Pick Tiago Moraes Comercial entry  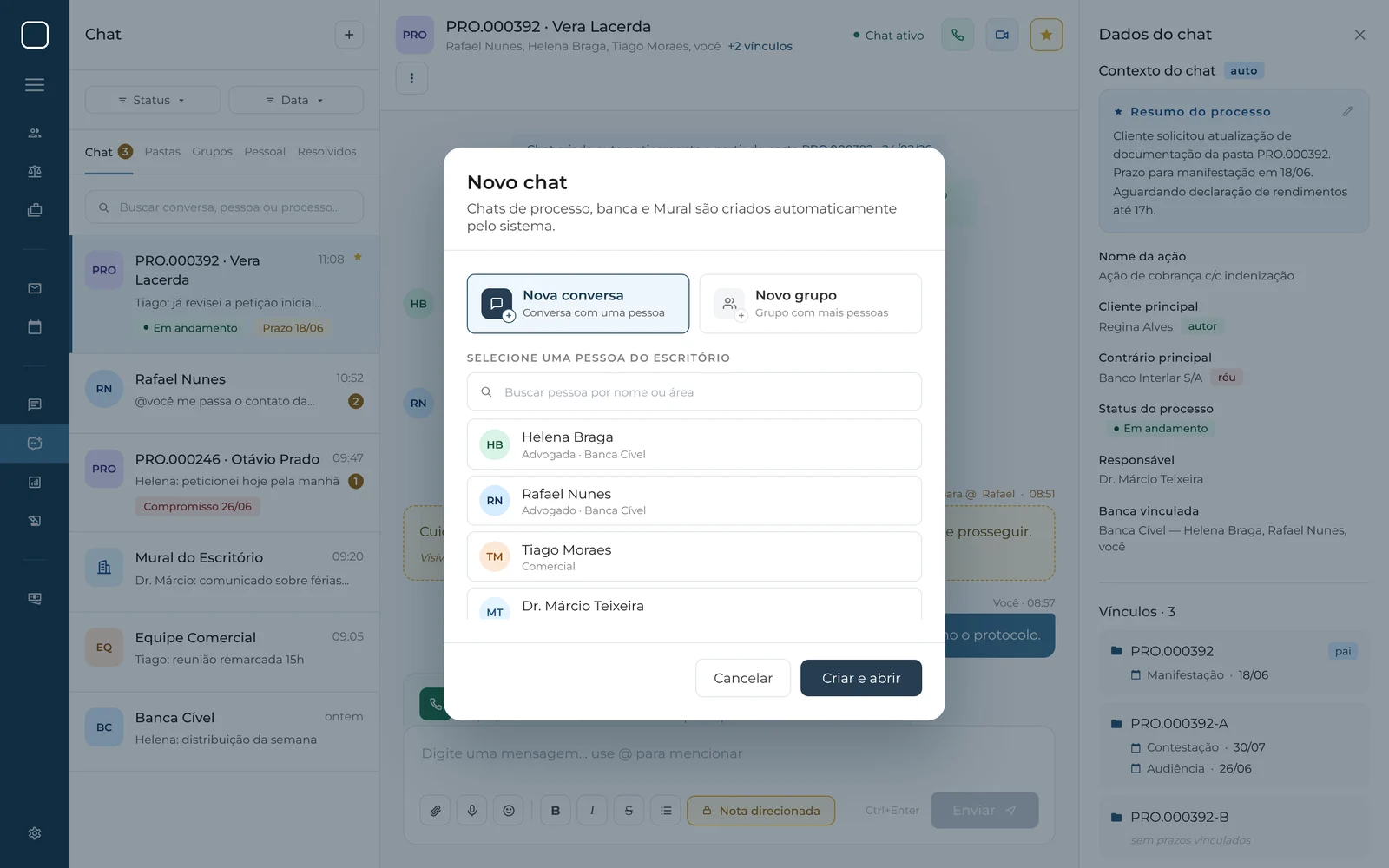coord(694,556)
